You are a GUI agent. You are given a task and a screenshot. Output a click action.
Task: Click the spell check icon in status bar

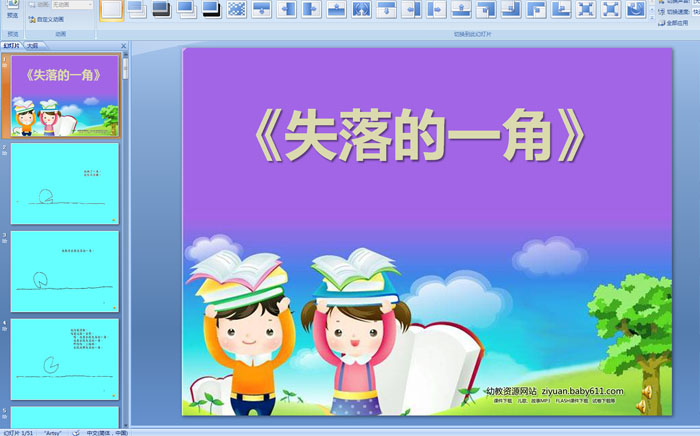point(76,432)
